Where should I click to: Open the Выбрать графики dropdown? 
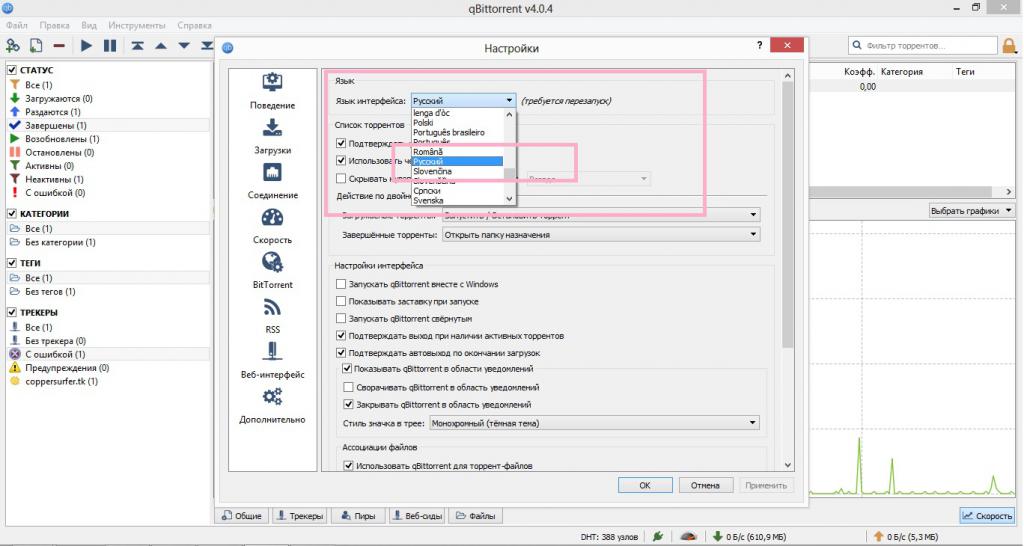972,210
